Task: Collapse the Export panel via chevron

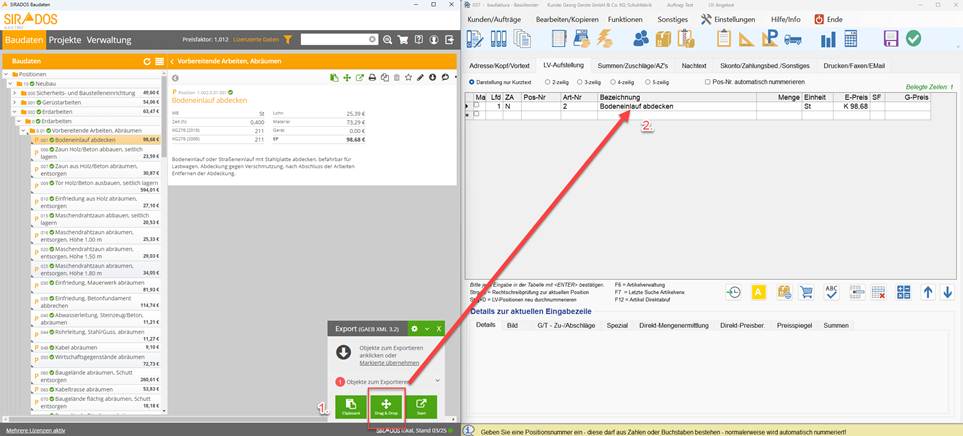Action: (x=427, y=329)
